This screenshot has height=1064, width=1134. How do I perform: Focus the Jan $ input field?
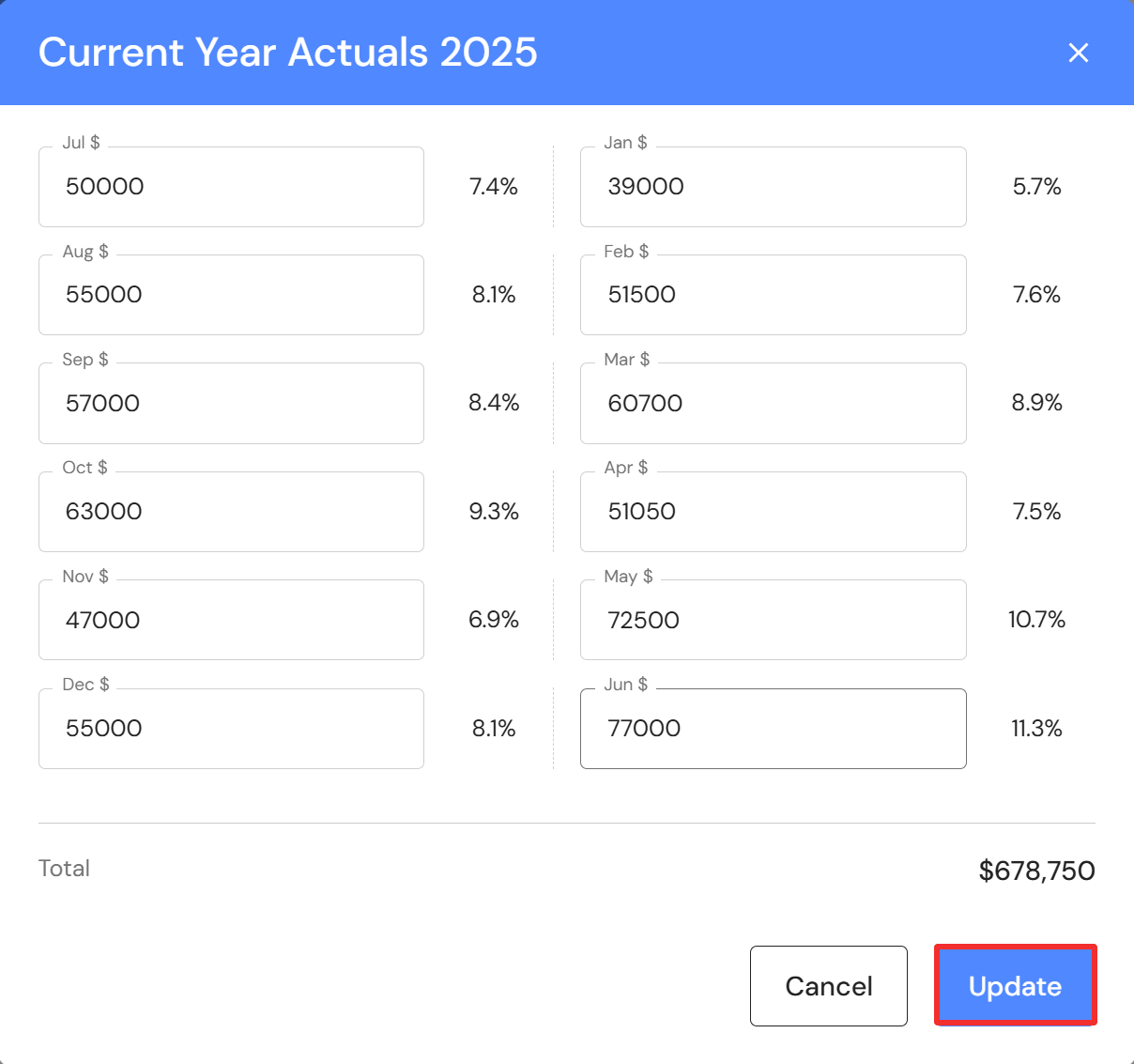(773, 187)
